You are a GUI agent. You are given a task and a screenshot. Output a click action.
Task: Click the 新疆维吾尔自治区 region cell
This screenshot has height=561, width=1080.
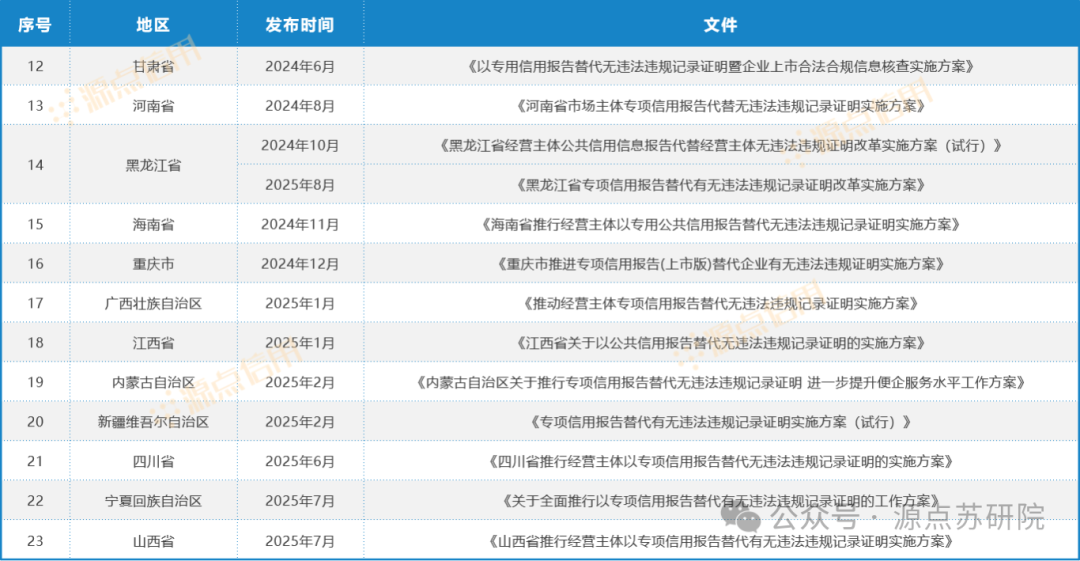pyautogui.click(x=153, y=421)
